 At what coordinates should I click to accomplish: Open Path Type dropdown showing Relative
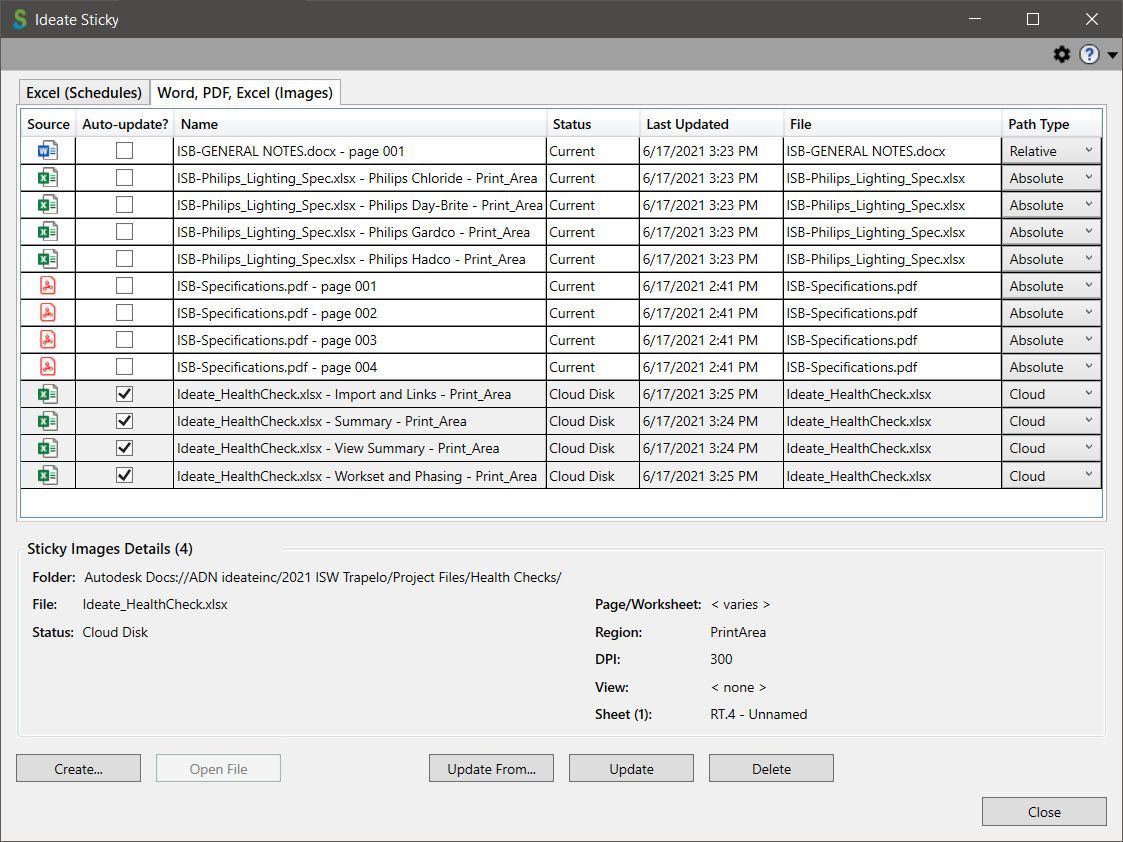coord(1051,151)
